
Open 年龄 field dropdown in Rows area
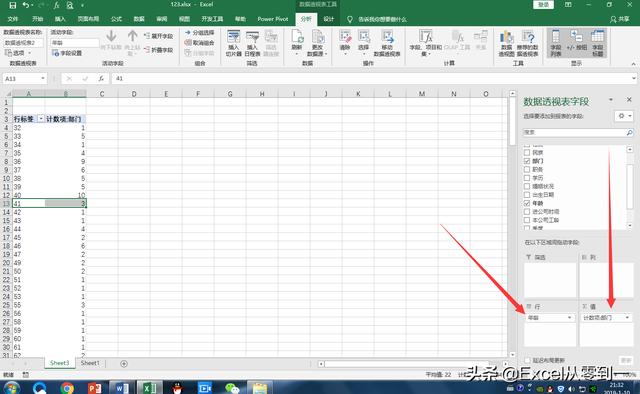tap(570, 317)
